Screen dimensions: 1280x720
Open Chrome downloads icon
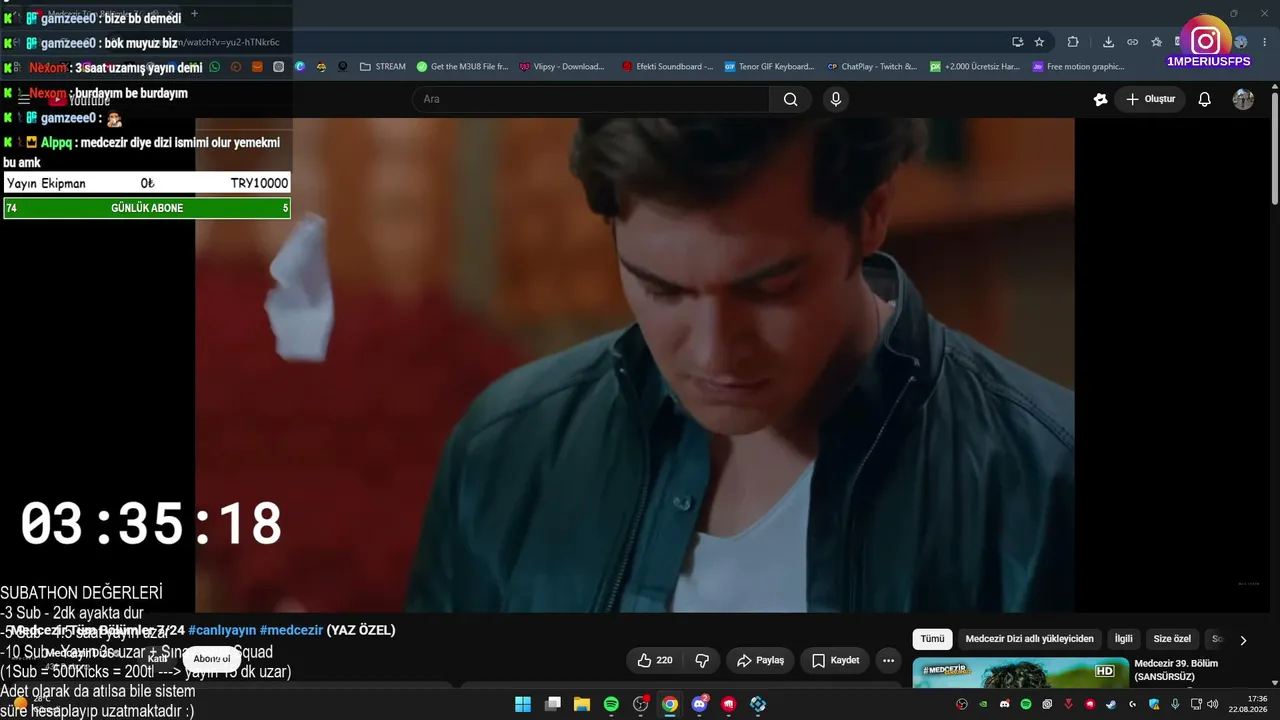pos(1108,42)
